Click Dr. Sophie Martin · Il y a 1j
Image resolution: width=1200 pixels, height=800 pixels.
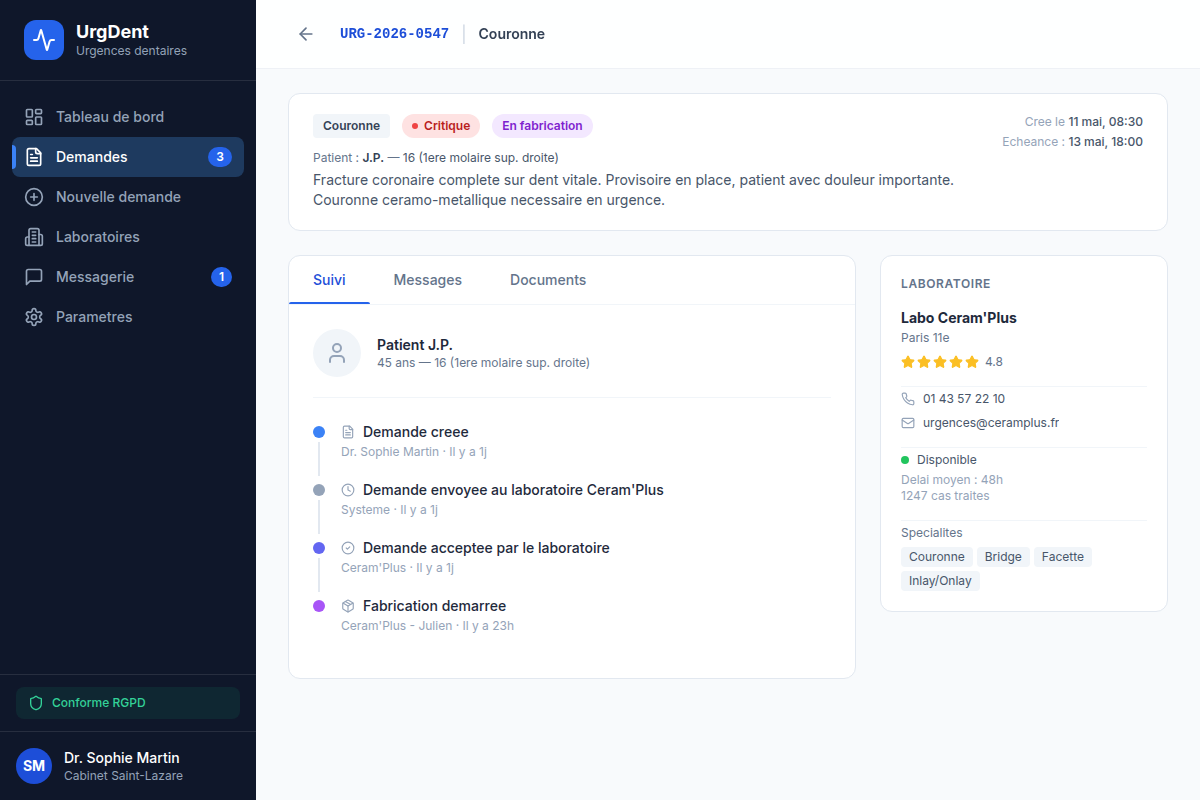[x=414, y=452]
